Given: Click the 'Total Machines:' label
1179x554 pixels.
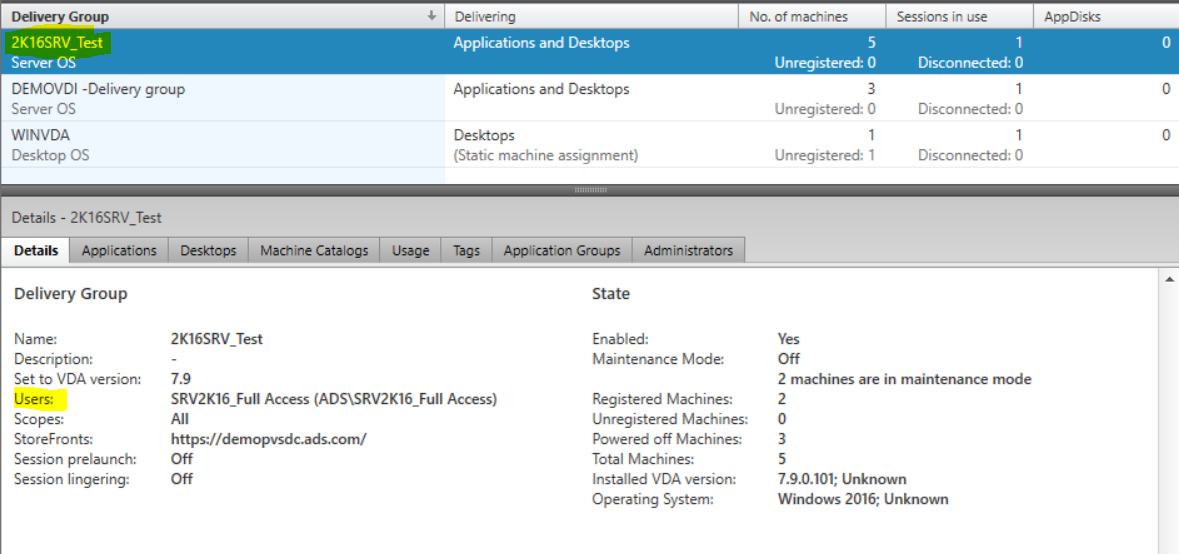Looking at the screenshot, I should (643, 459).
